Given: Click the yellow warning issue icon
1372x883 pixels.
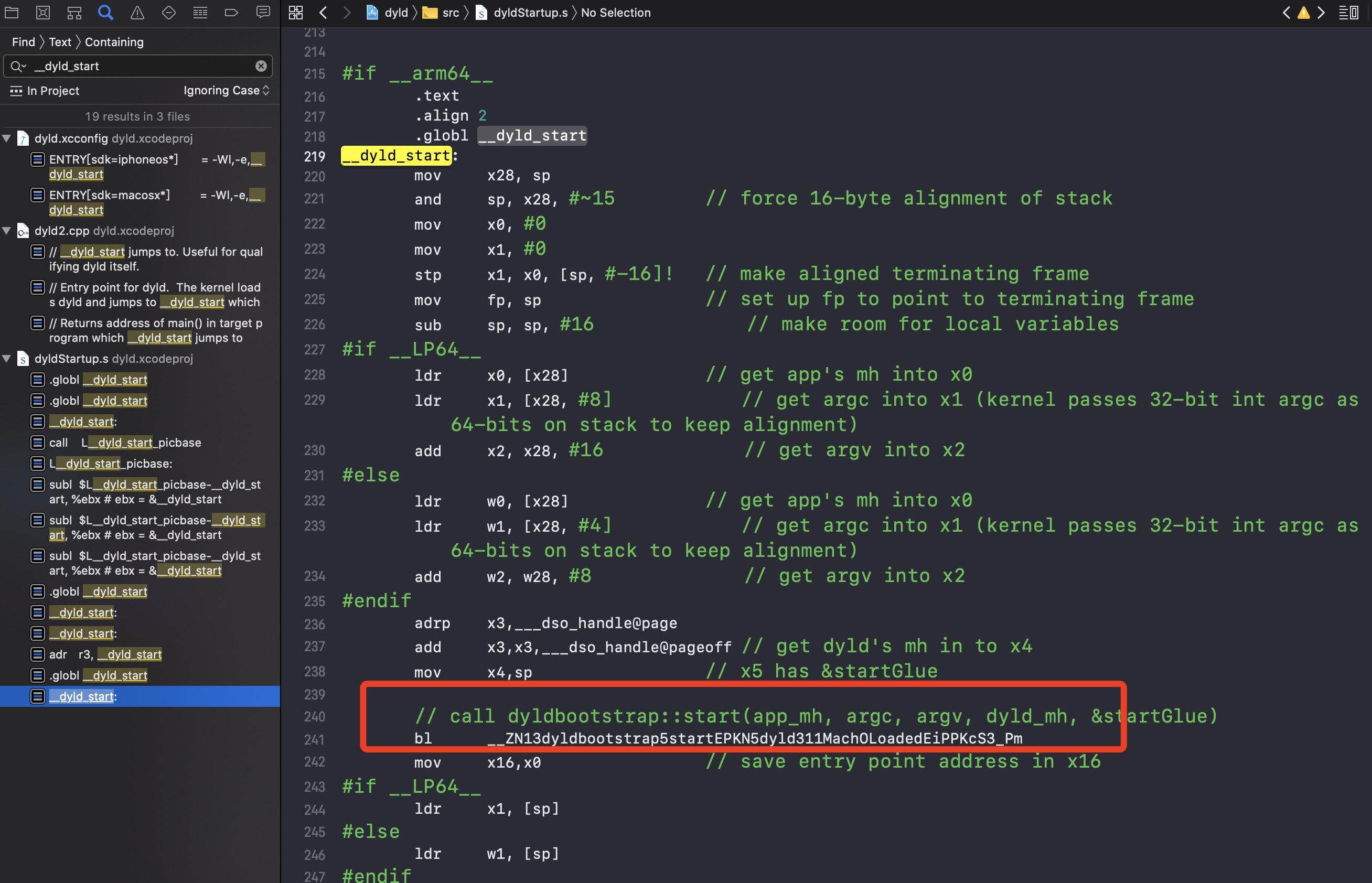Looking at the screenshot, I should click(x=1303, y=13).
